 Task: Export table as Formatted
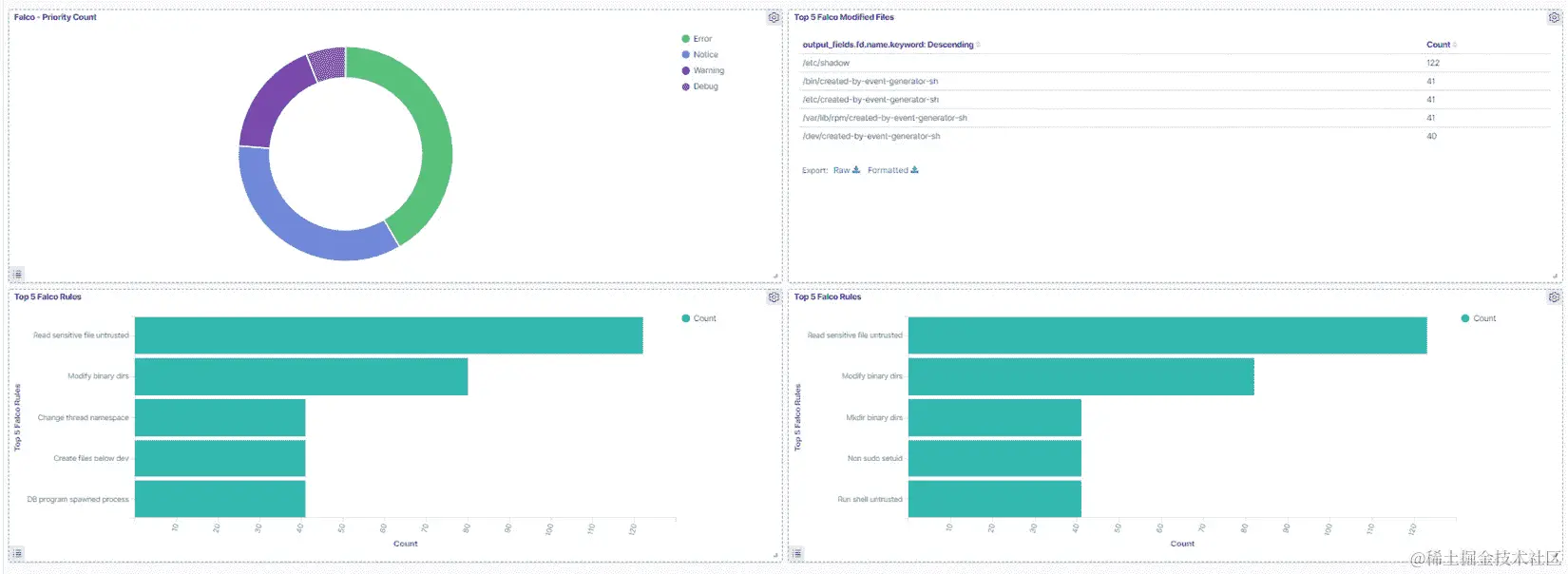point(892,170)
